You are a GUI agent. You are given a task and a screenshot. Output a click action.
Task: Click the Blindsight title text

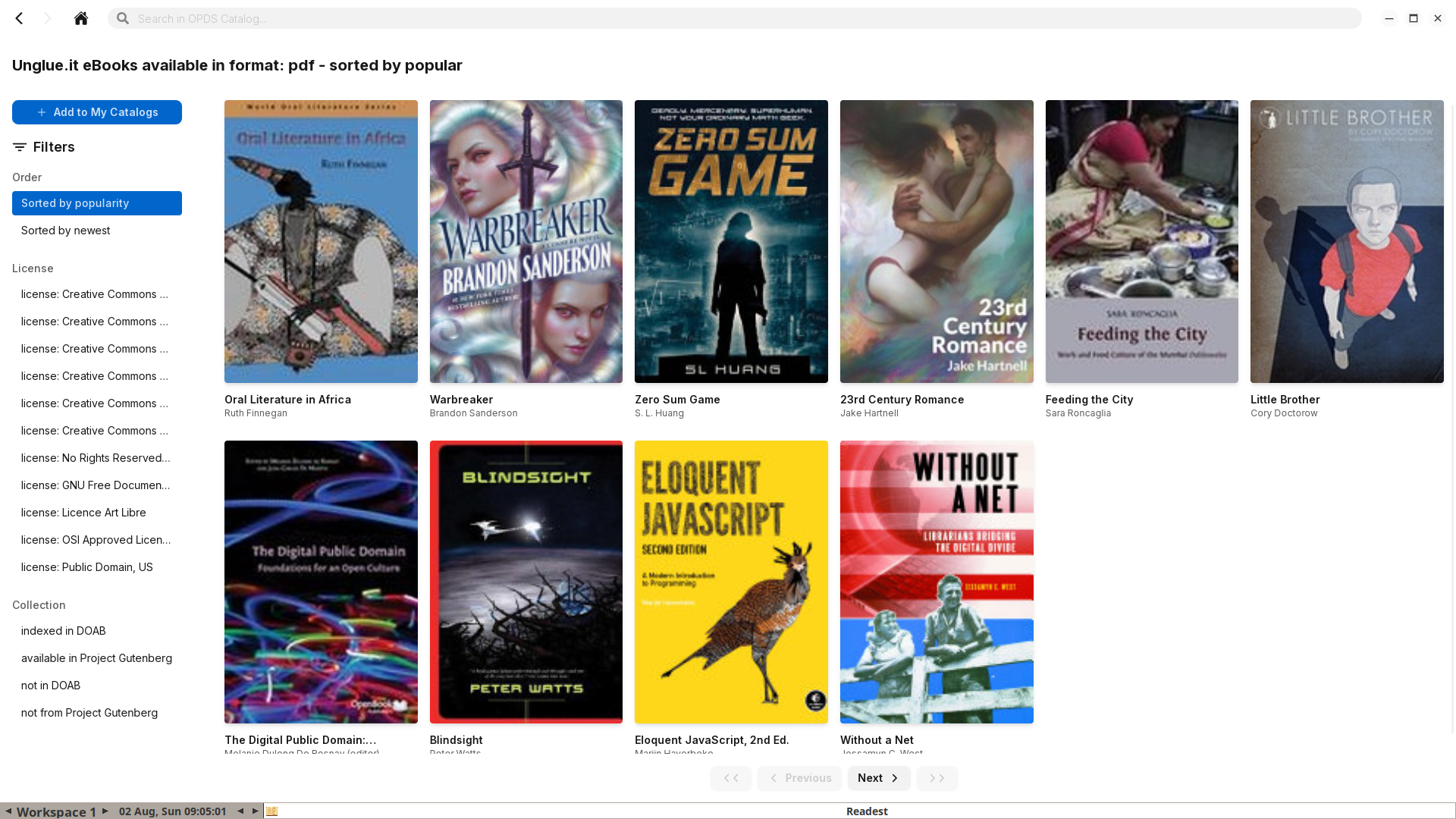coord(456,740)
